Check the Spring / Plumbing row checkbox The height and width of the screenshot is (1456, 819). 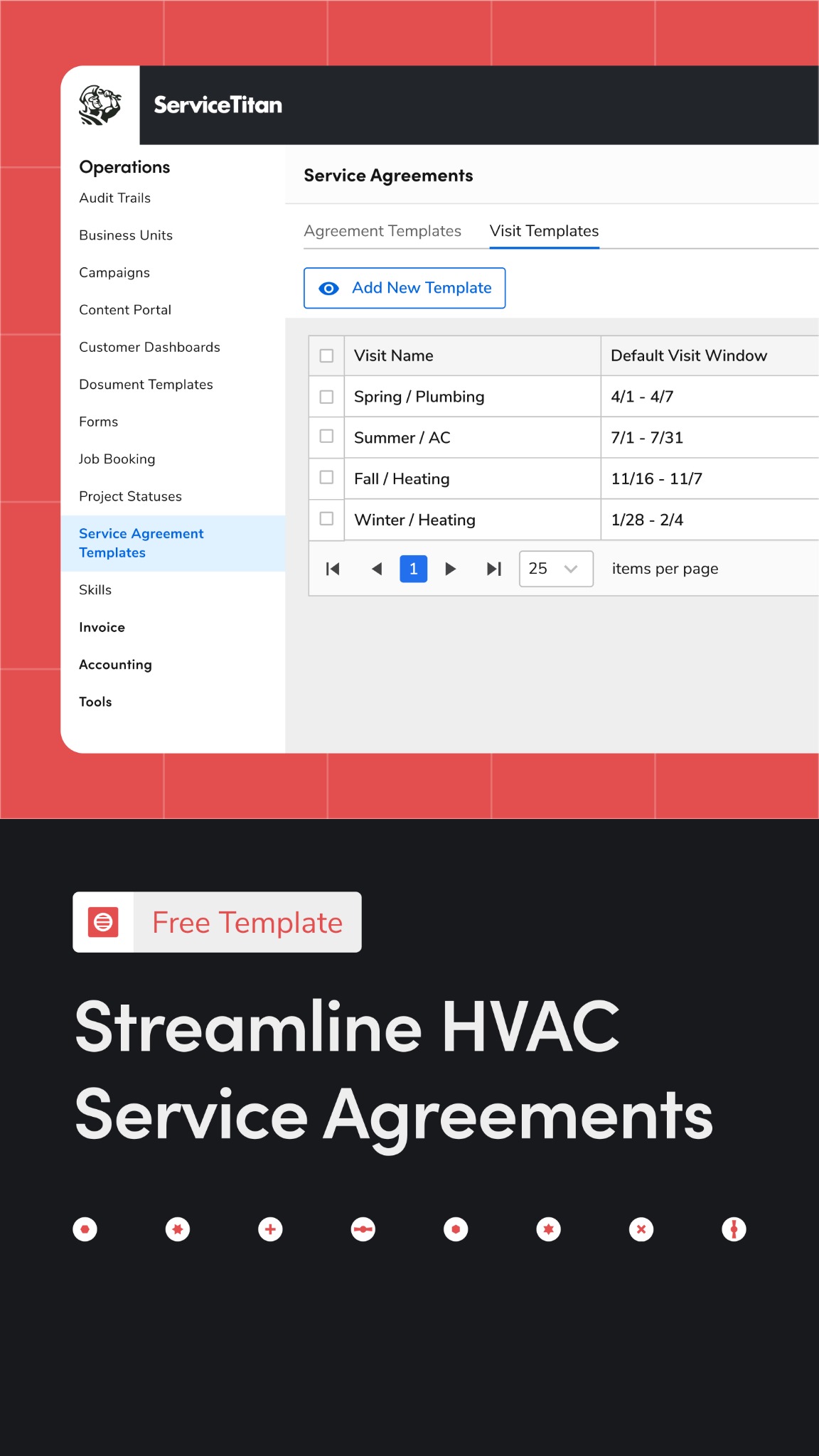tap(326, 397)
